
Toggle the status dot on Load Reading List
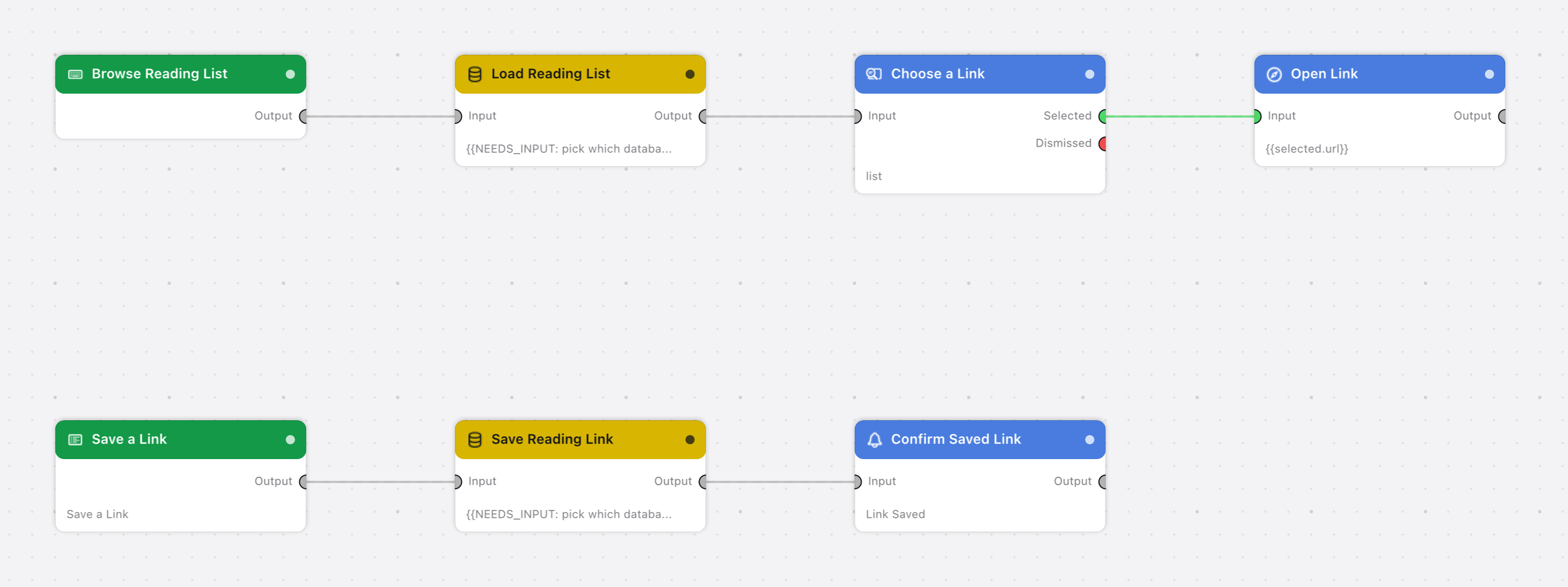[x=690, y=74]
